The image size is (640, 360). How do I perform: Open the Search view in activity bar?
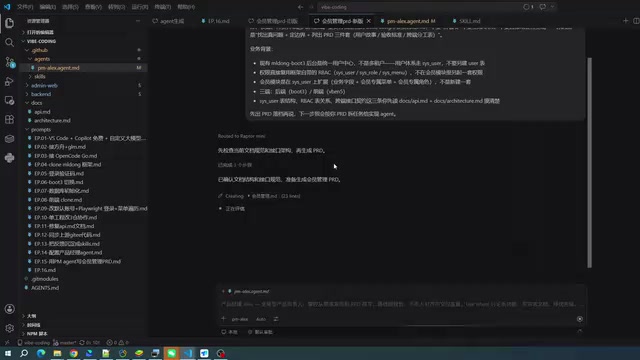(9, 42)
